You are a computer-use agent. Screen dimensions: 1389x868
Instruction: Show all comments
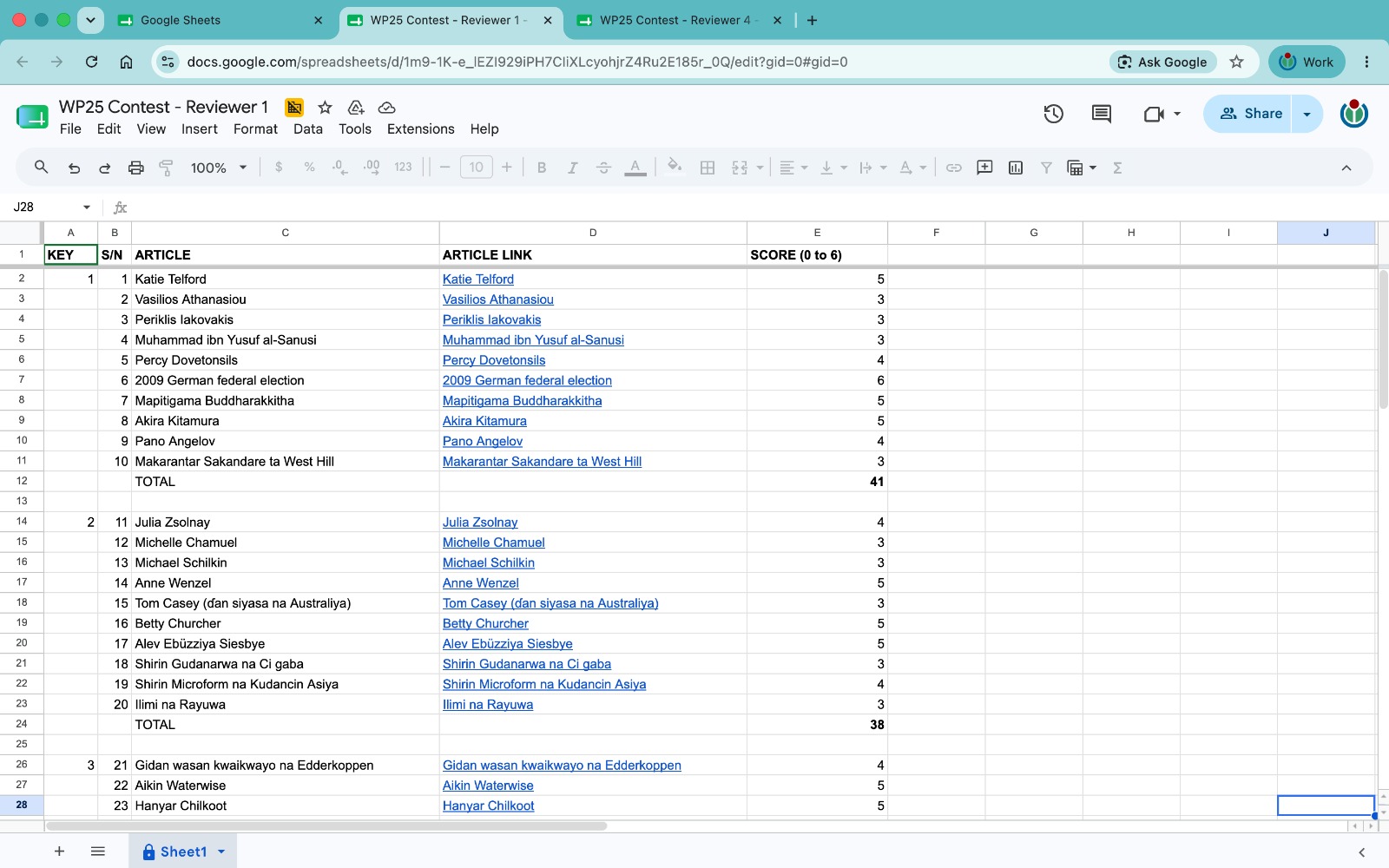point(1102,114)
